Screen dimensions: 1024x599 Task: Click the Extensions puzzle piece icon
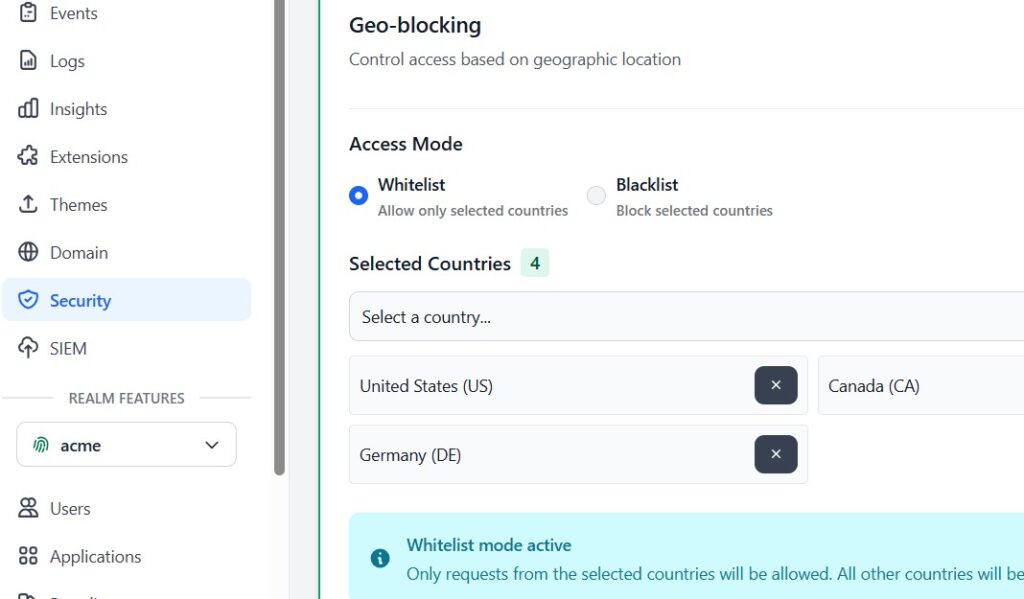[28, 157]
